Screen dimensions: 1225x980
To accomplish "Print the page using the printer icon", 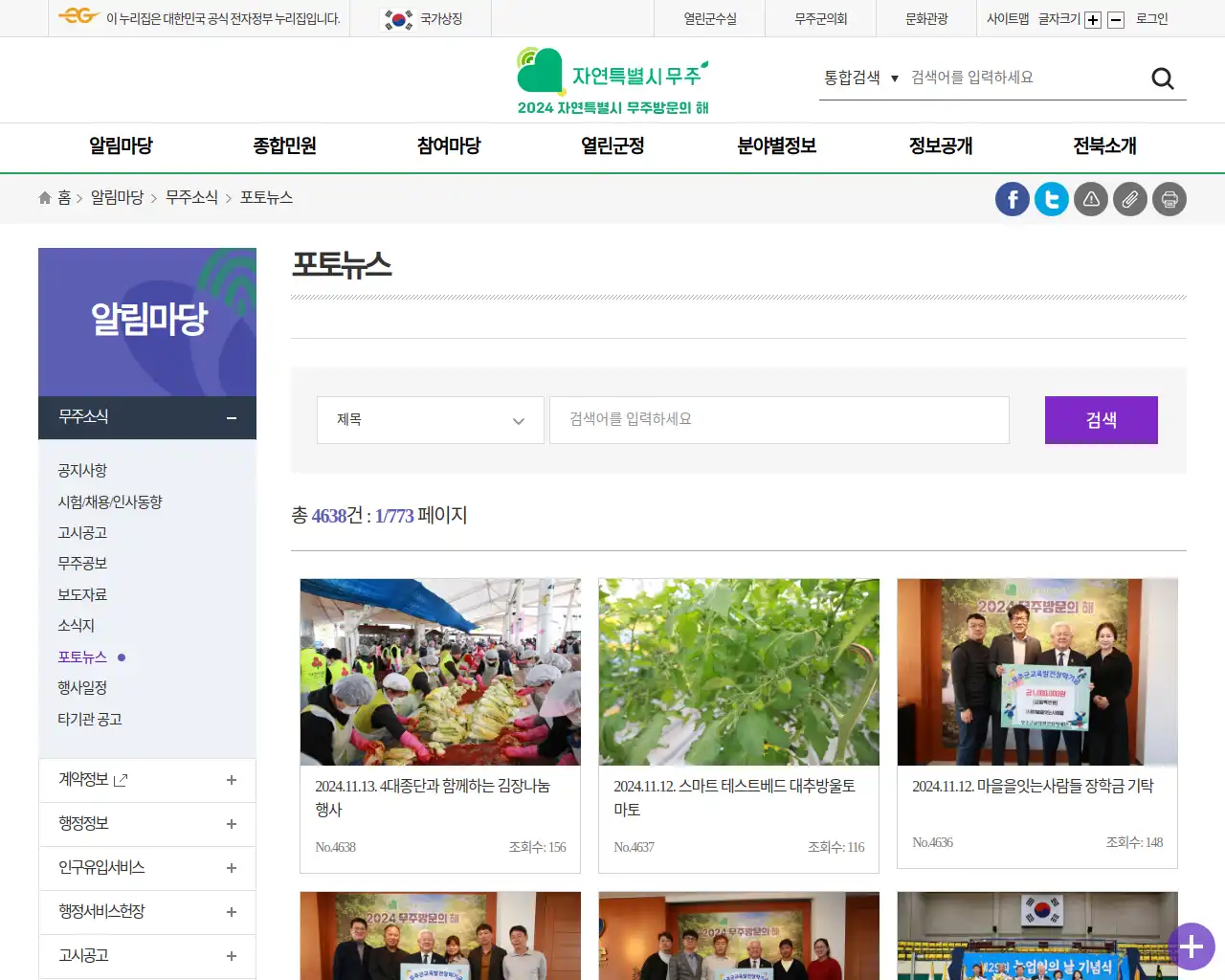I will pyautogui.click(x=1169, y=199).
